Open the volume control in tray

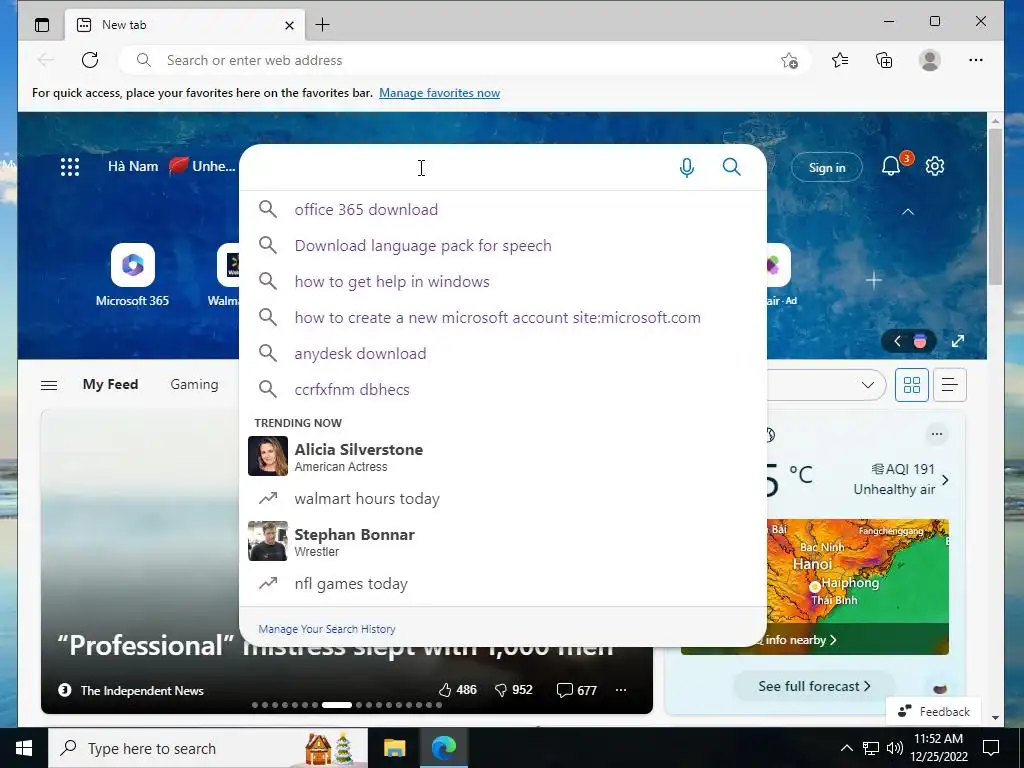point(895,748)
